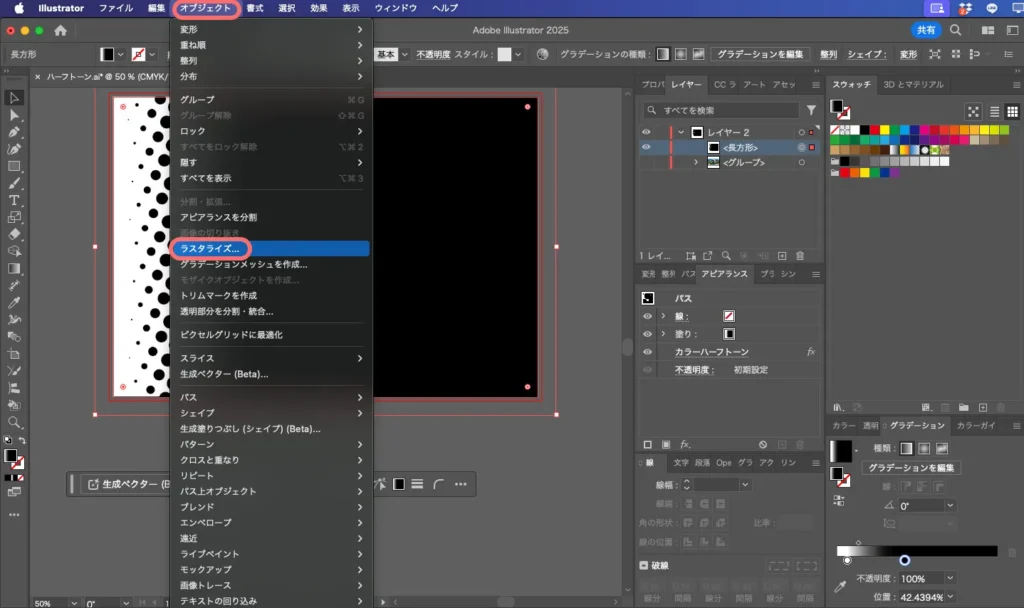
Task: Click the 共有 button at top right
Action: (928, 30)
